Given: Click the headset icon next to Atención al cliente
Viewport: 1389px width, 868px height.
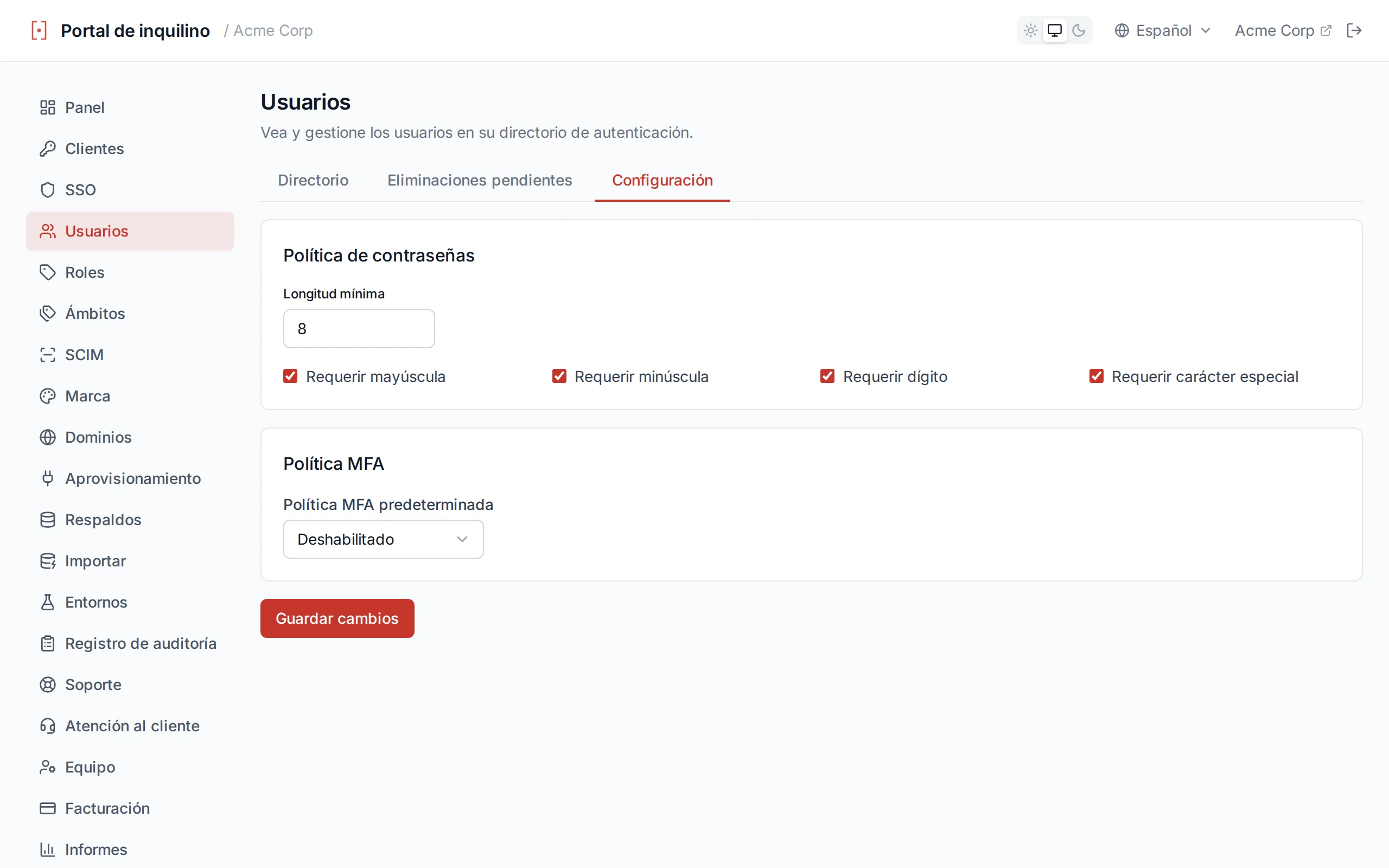Looking at the screenshot, I should (48, 726).
